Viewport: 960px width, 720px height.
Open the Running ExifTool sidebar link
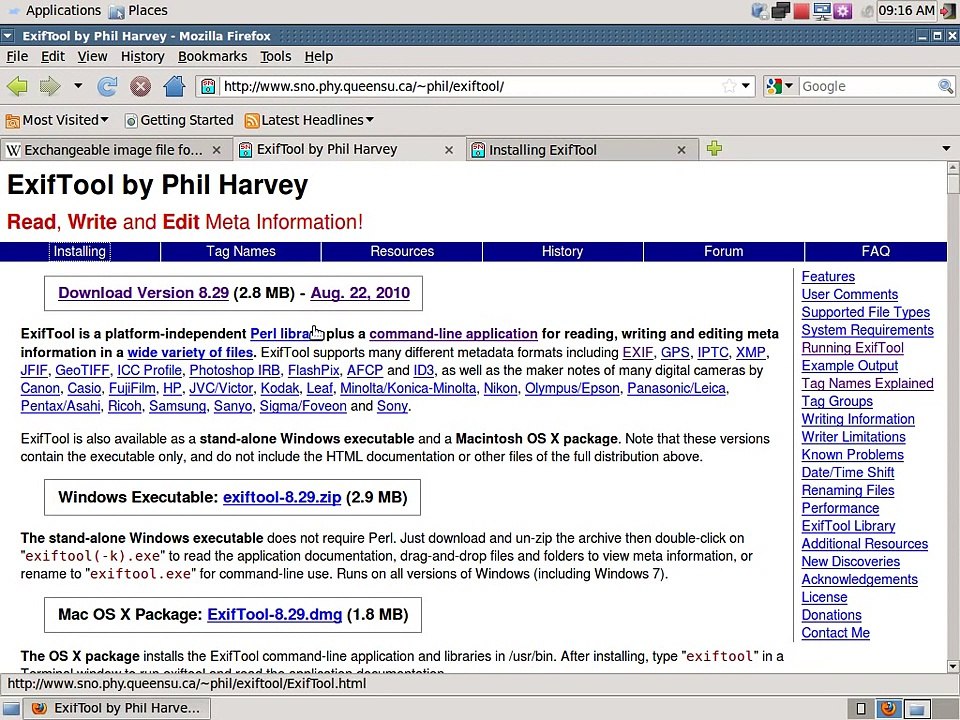coord(853,348)
